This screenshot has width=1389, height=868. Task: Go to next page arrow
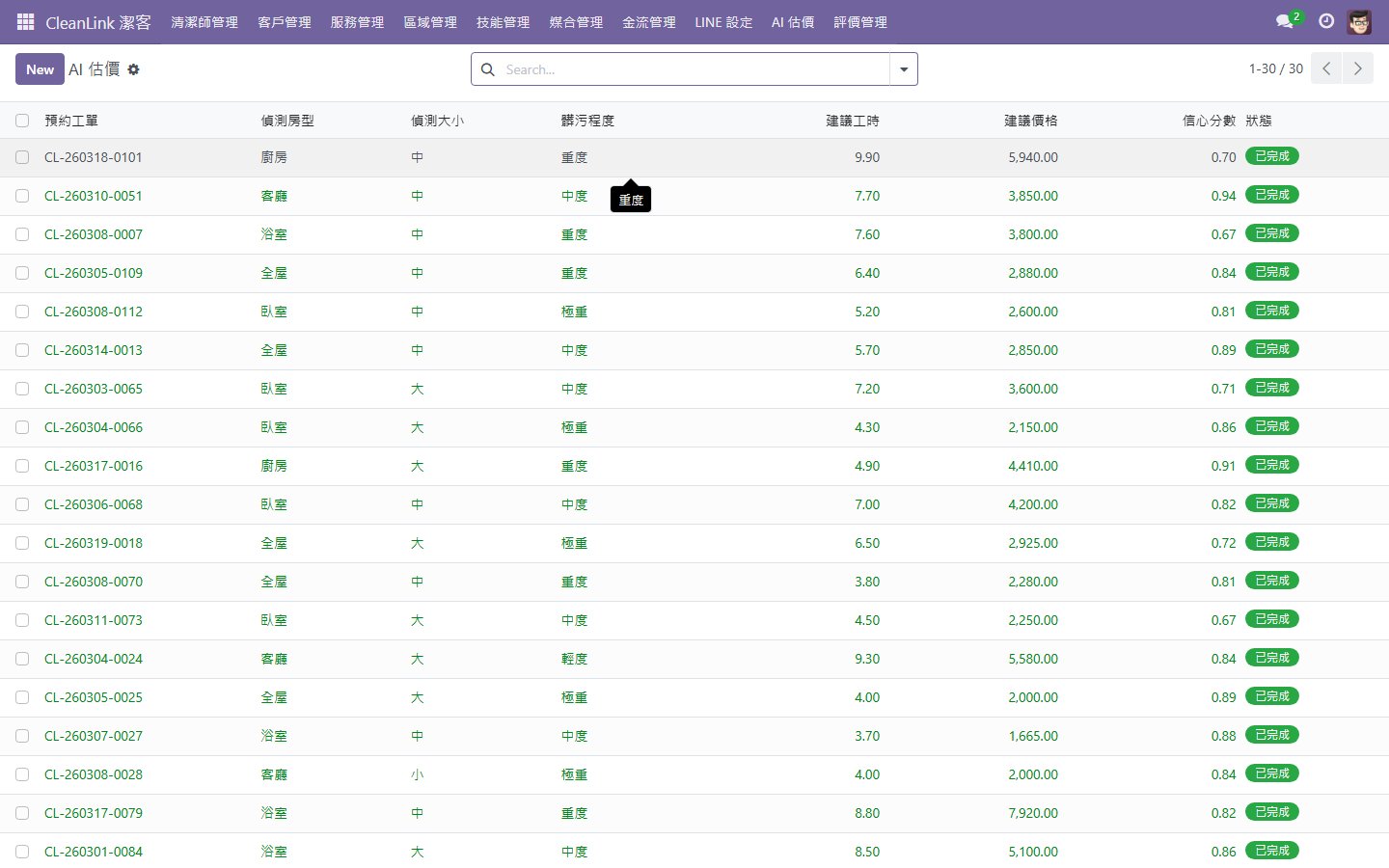[1357, 68]
